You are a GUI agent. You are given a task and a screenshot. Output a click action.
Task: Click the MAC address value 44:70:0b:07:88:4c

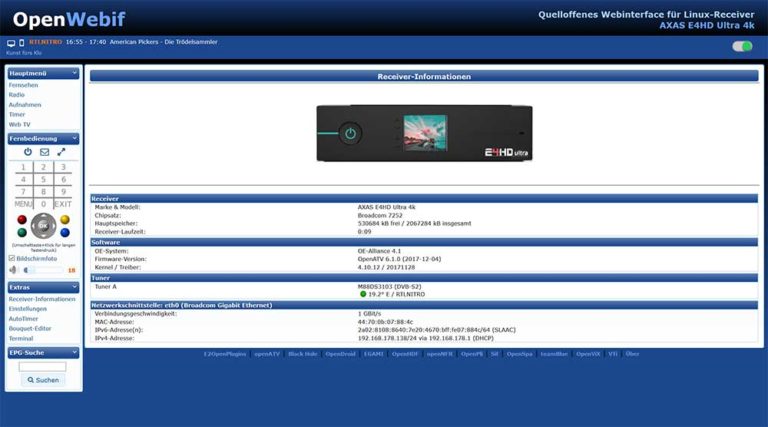(x=385, y=322)
